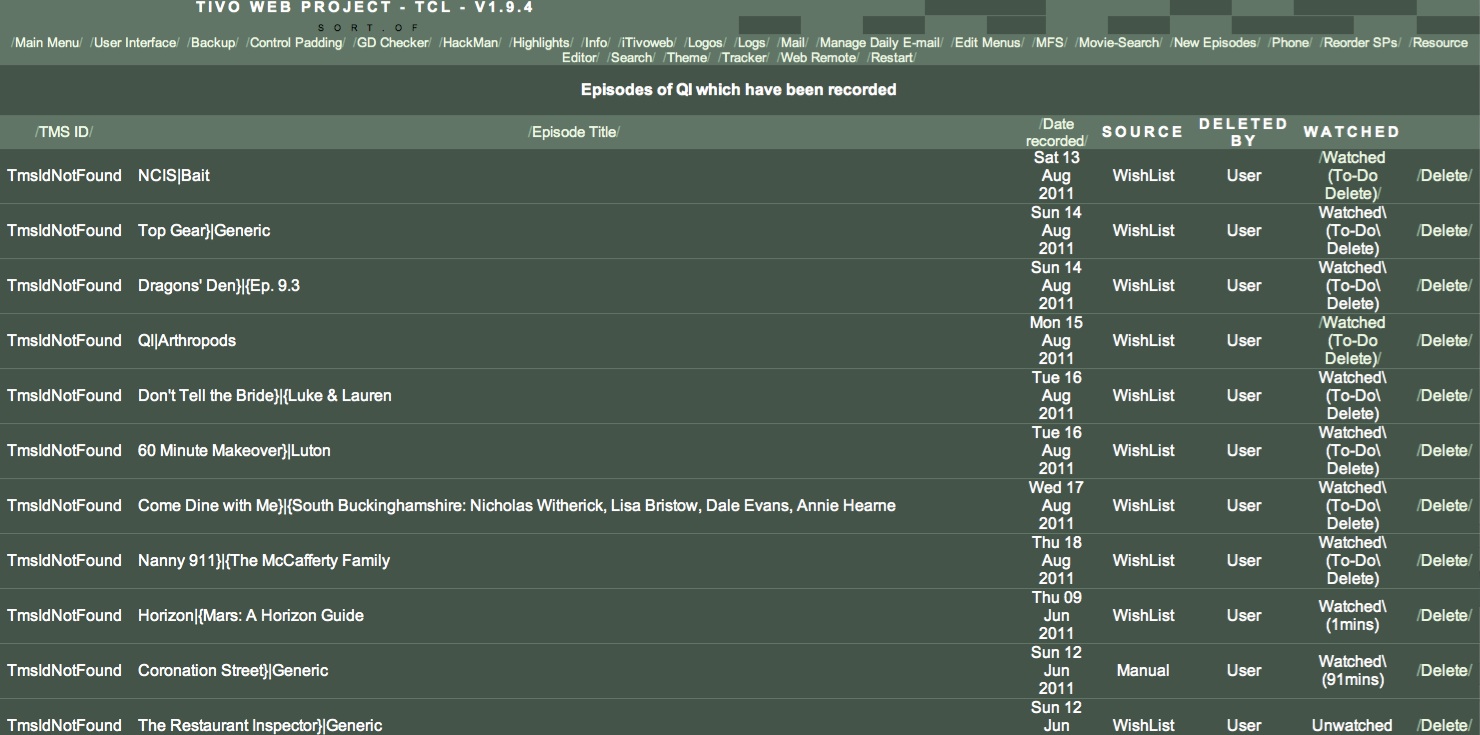The height and width of the screenshot is (735, 1480).
Task: Go to the Logos page
Action: click(705, 43)
